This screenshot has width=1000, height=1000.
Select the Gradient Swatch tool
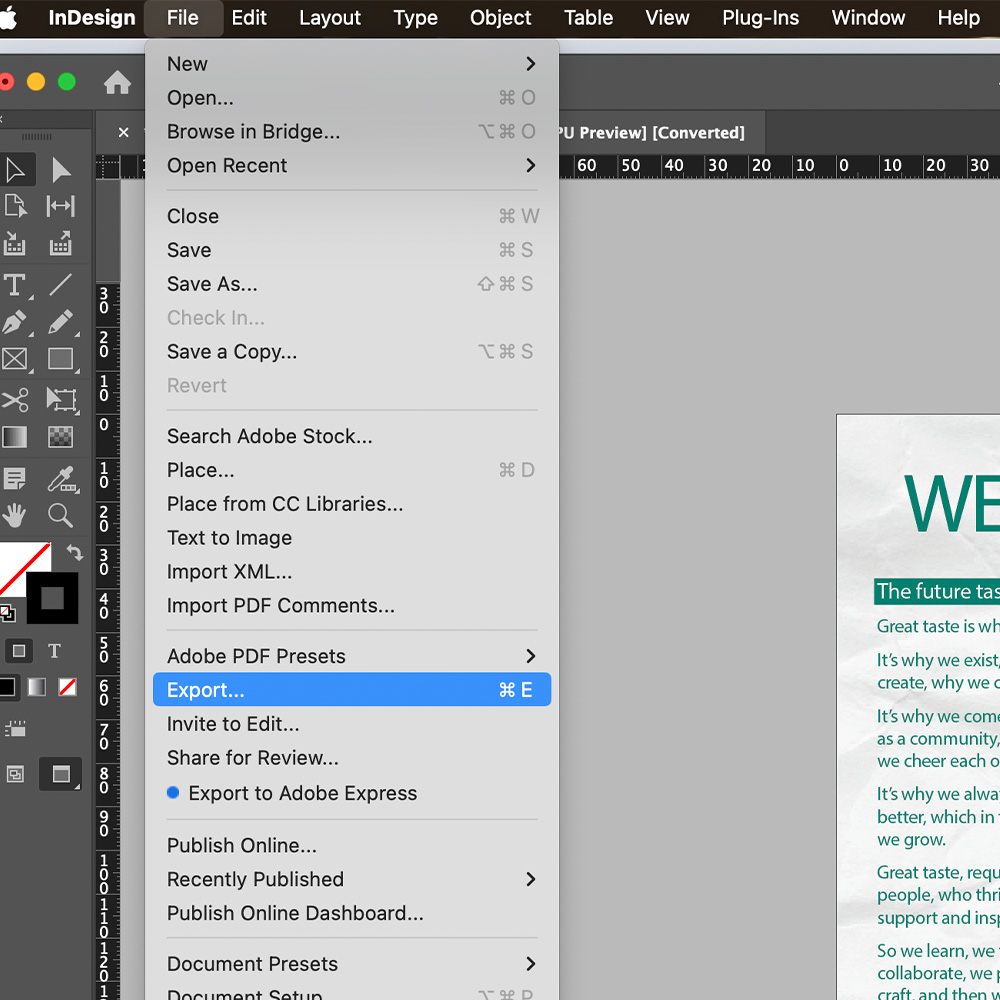pos(15,438)
